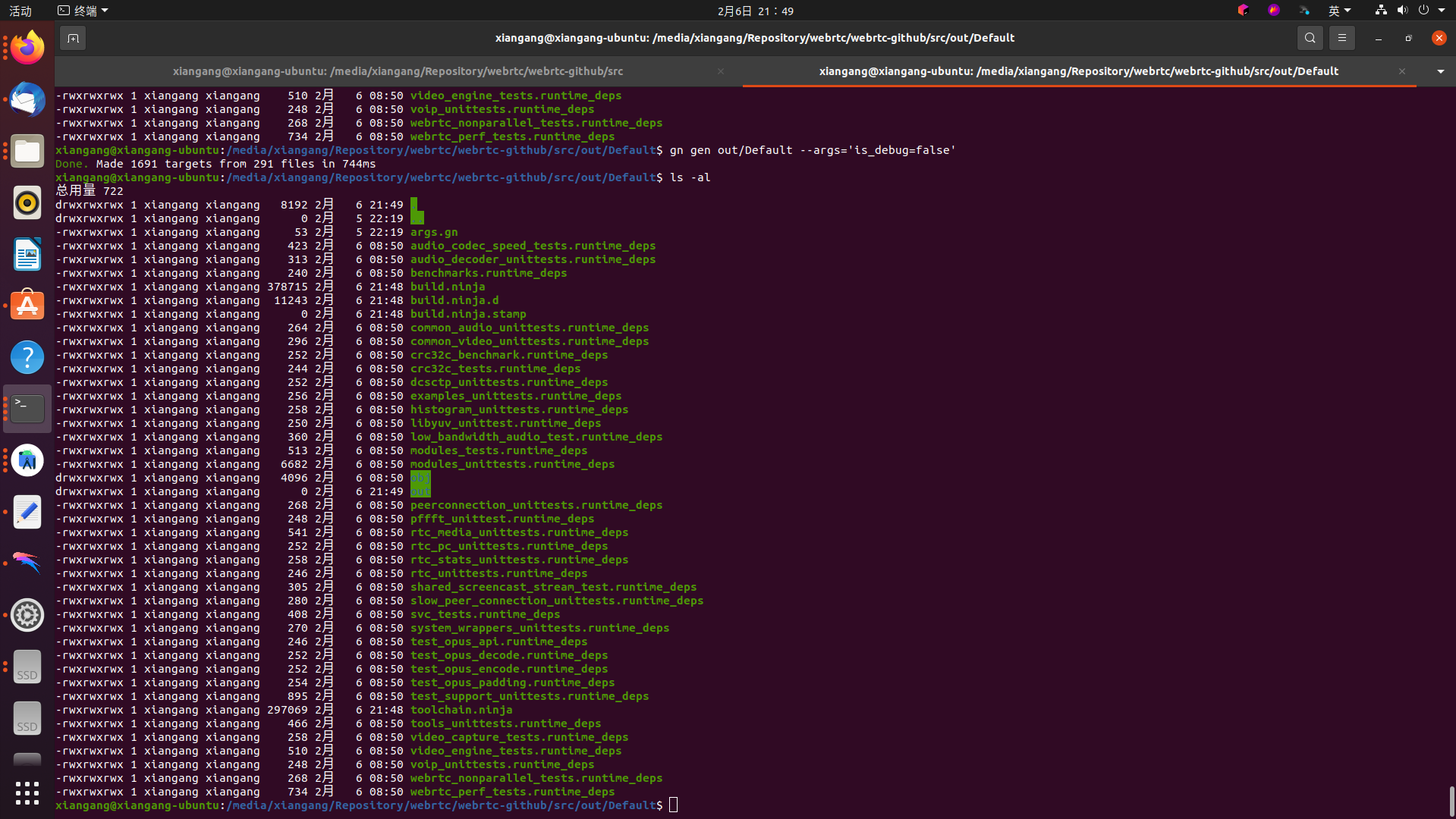
Task: Click the terminal vertical scrollbar
Action: pos(1451,801)
